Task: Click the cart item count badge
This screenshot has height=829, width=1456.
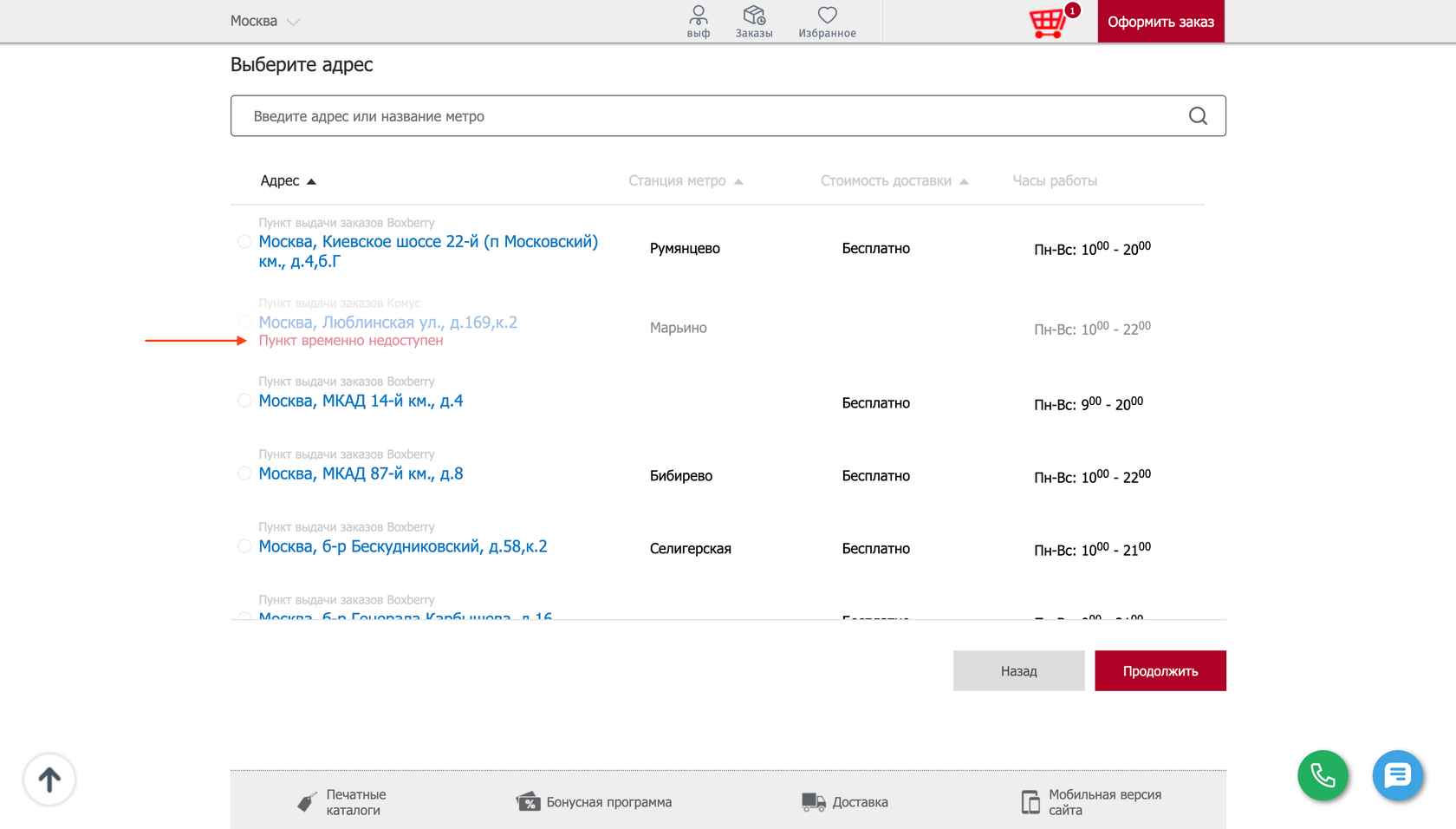Action: tap(1073, 10)
